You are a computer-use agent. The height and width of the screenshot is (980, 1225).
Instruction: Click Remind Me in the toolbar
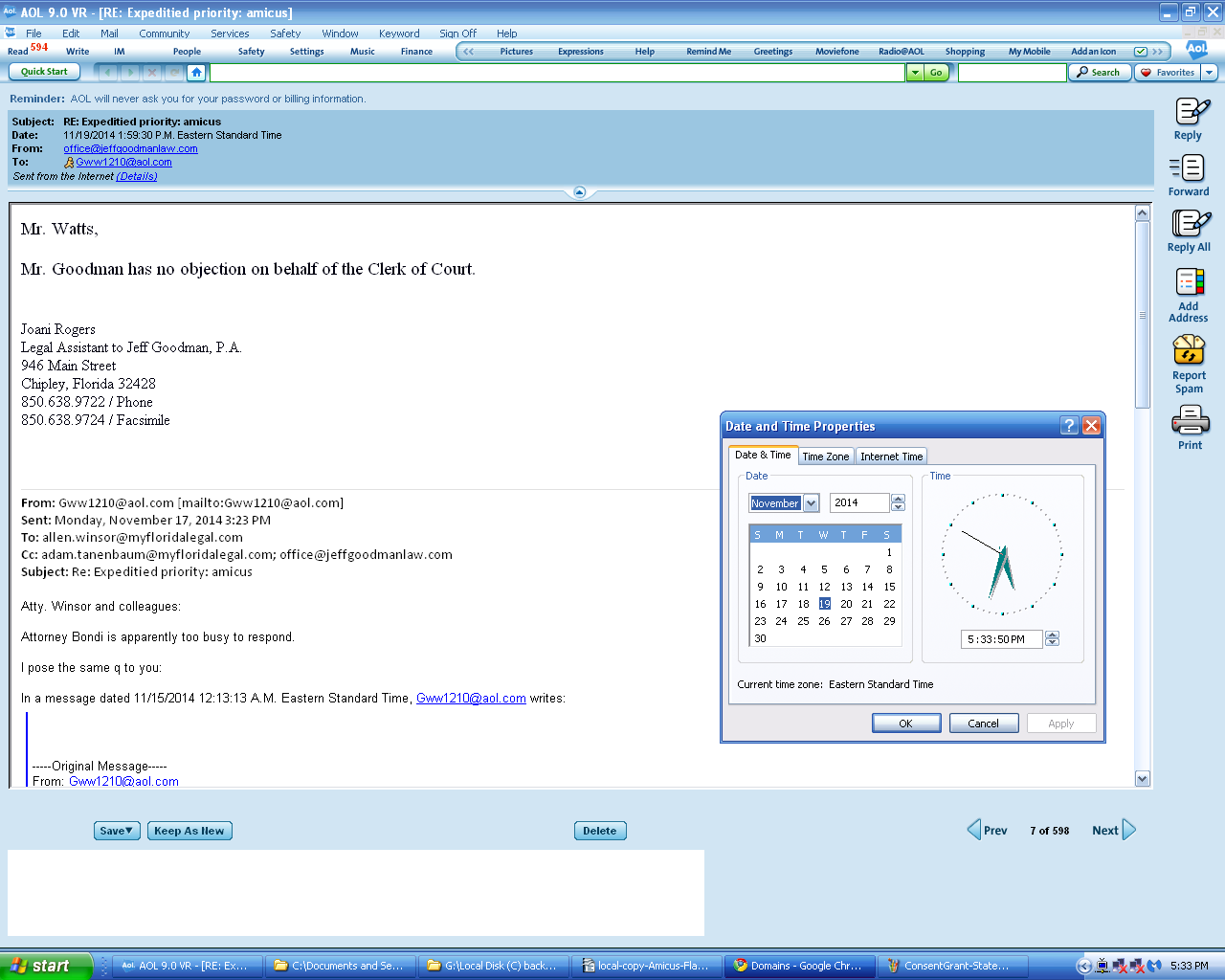pos(708,52)
